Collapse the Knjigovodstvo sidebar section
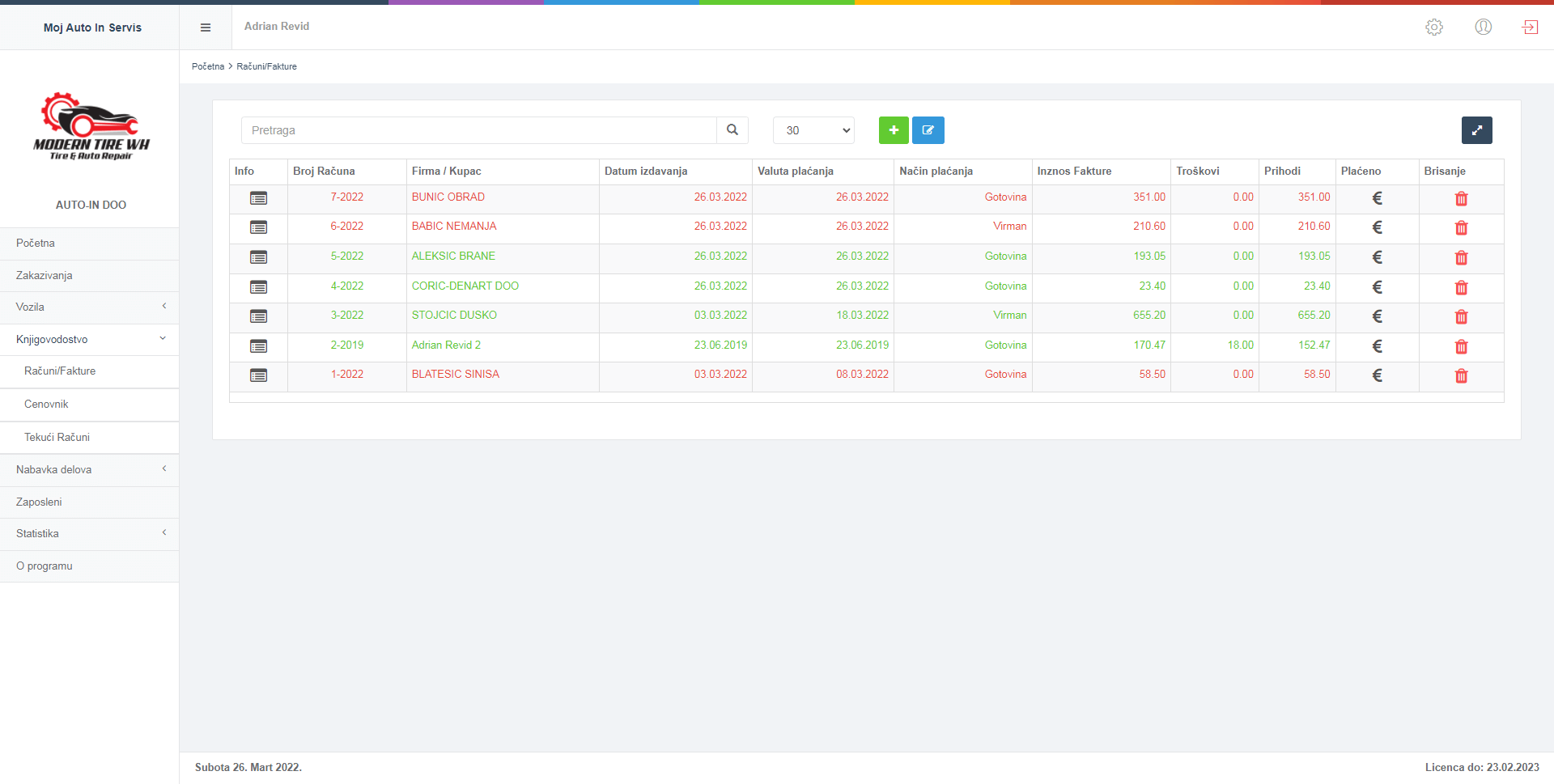 click(x=89, y=340)
